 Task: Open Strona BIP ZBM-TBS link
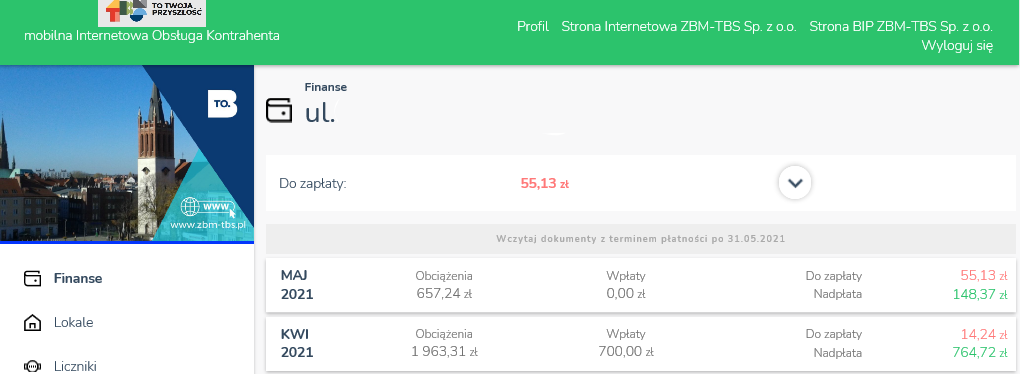point(901,27)
